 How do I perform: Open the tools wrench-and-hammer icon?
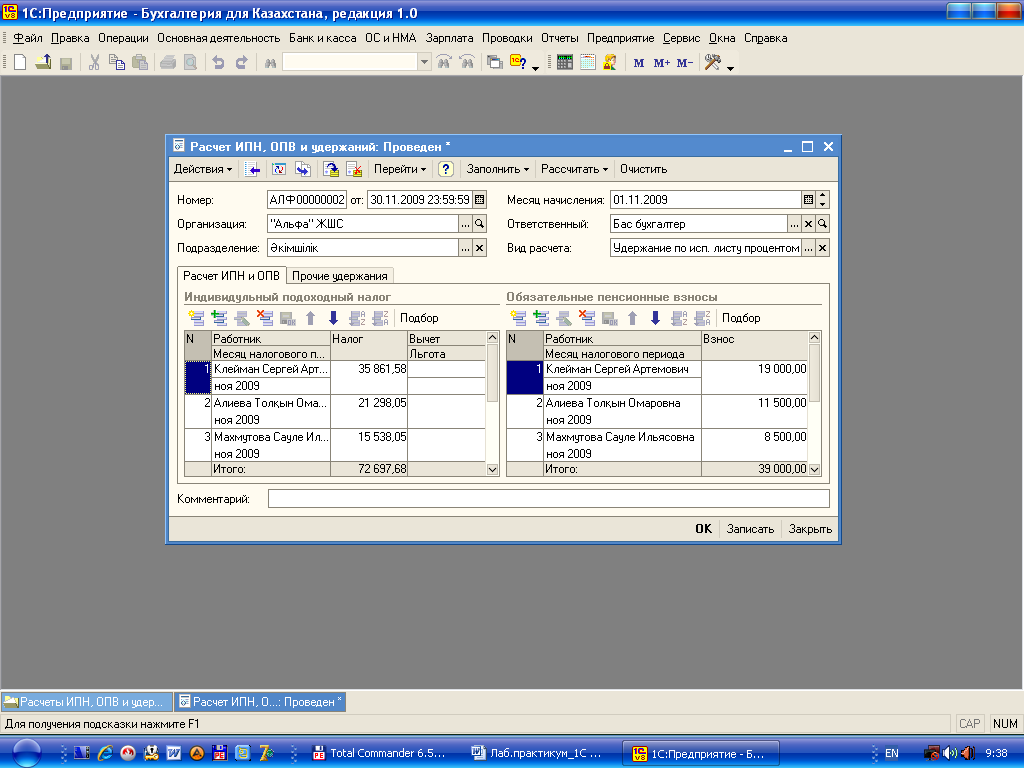(x=712, y=63)
